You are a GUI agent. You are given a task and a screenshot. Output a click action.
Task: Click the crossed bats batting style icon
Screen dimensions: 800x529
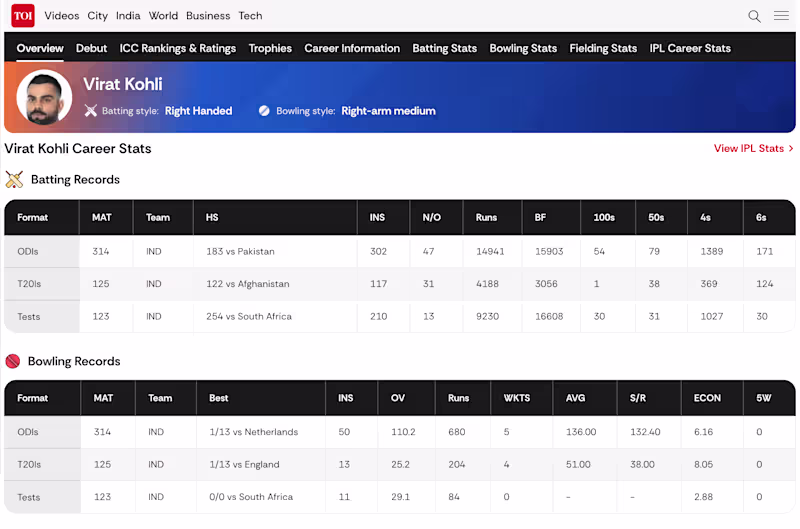pyautogui.click(x=91, y=111)
